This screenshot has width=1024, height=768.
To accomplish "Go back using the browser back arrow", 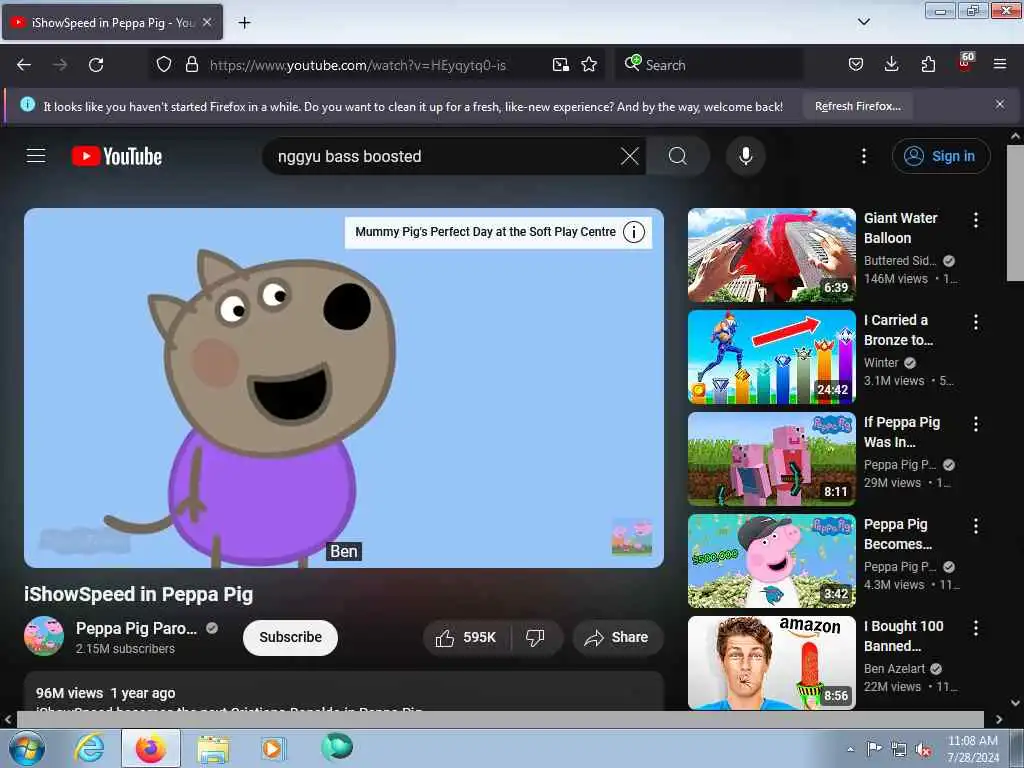I will (24, 65).
